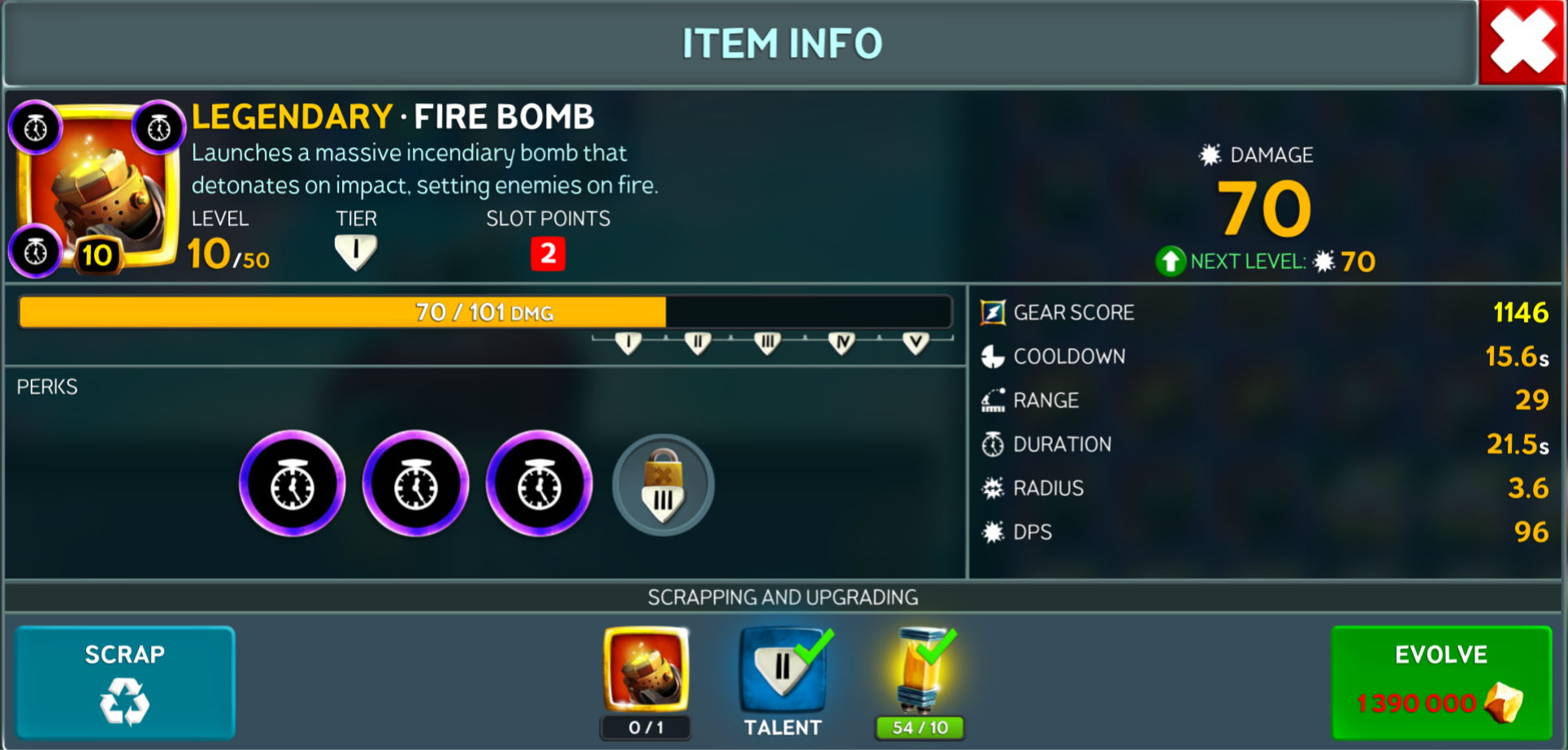The height and width of the screenshot is (750, 1568).
Task: Select tier III marker under damage bar
Action: [x=767, y=343]
